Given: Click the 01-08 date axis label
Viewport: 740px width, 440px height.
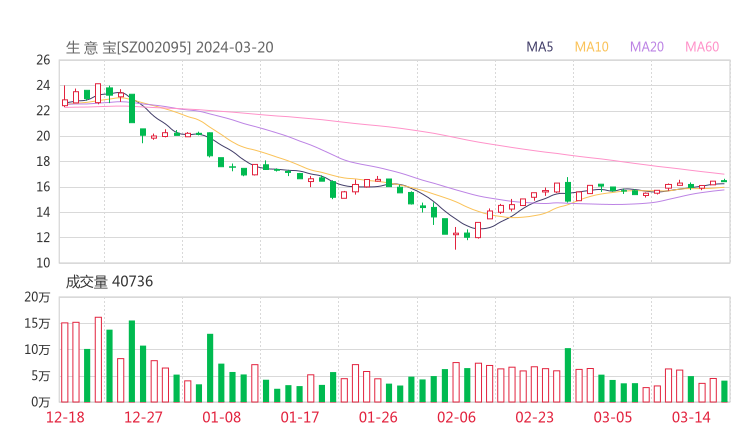Looking at the screenshot, I should [x=221, y=417].
